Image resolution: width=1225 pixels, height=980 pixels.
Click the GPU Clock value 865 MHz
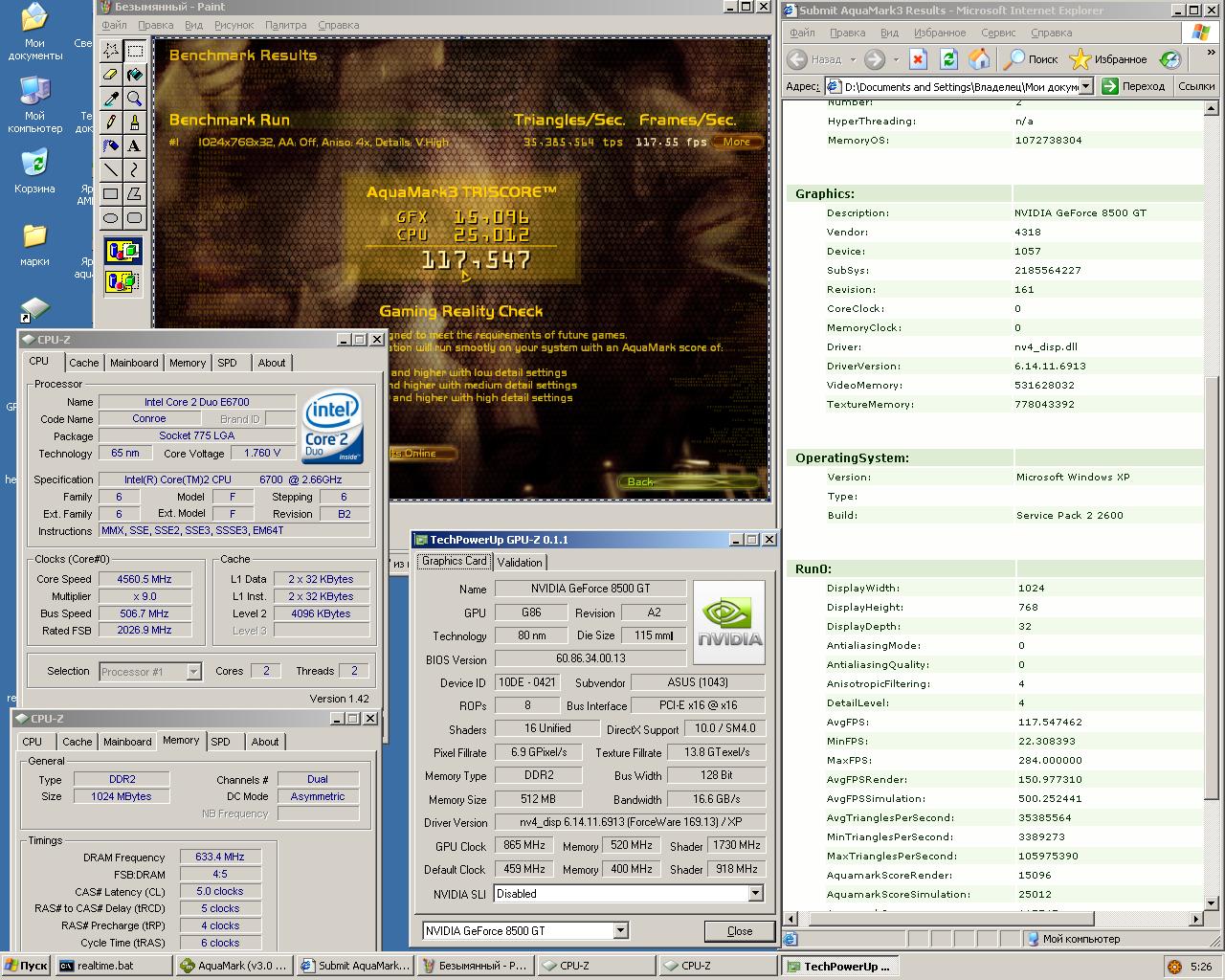pyautogui.click(x=524, y=846)
